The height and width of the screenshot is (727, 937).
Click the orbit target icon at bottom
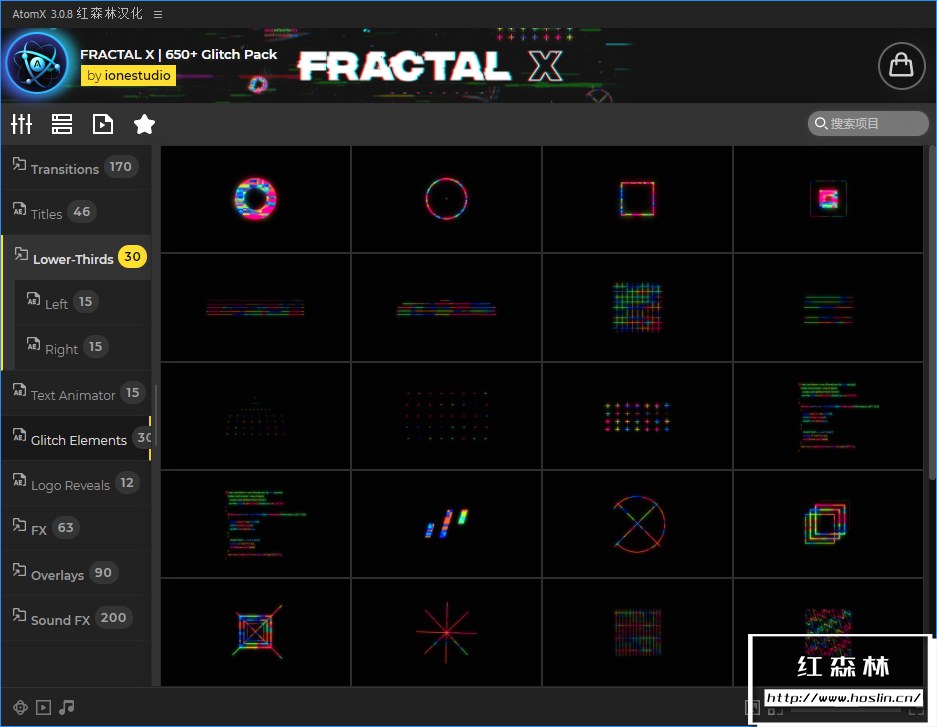[x=20, y=708]
